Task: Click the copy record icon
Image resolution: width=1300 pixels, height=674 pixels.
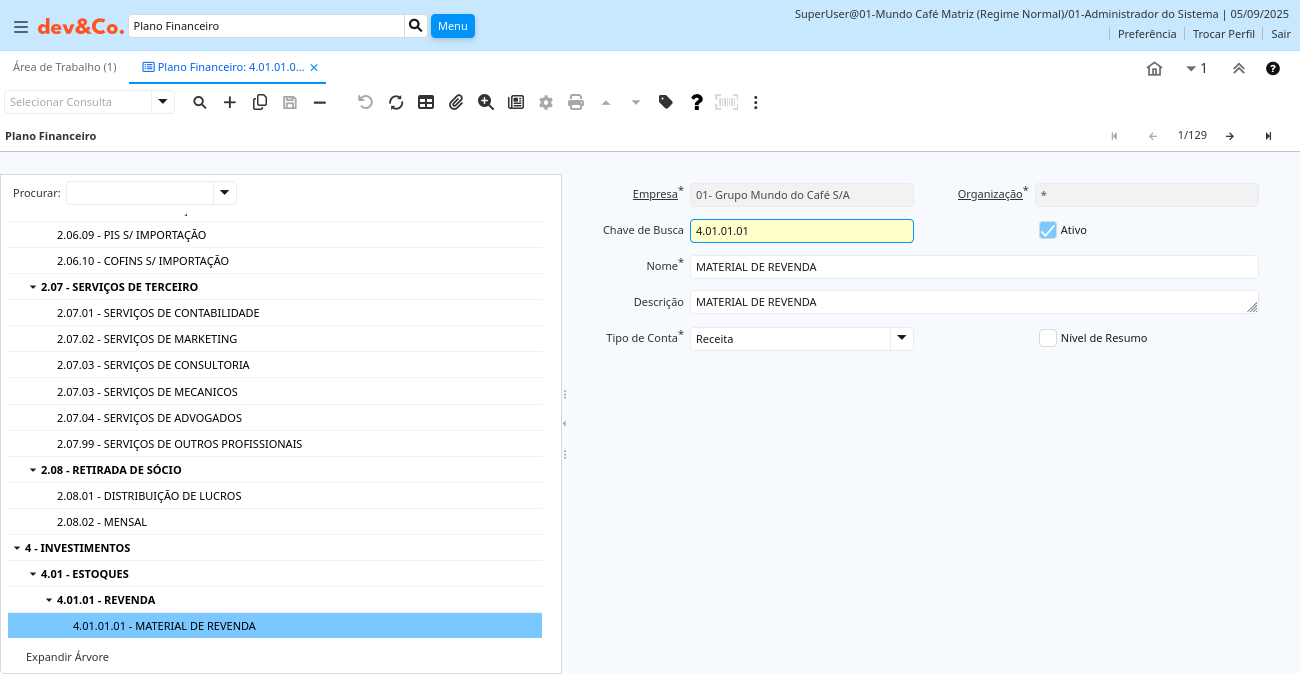Action: 260,102
